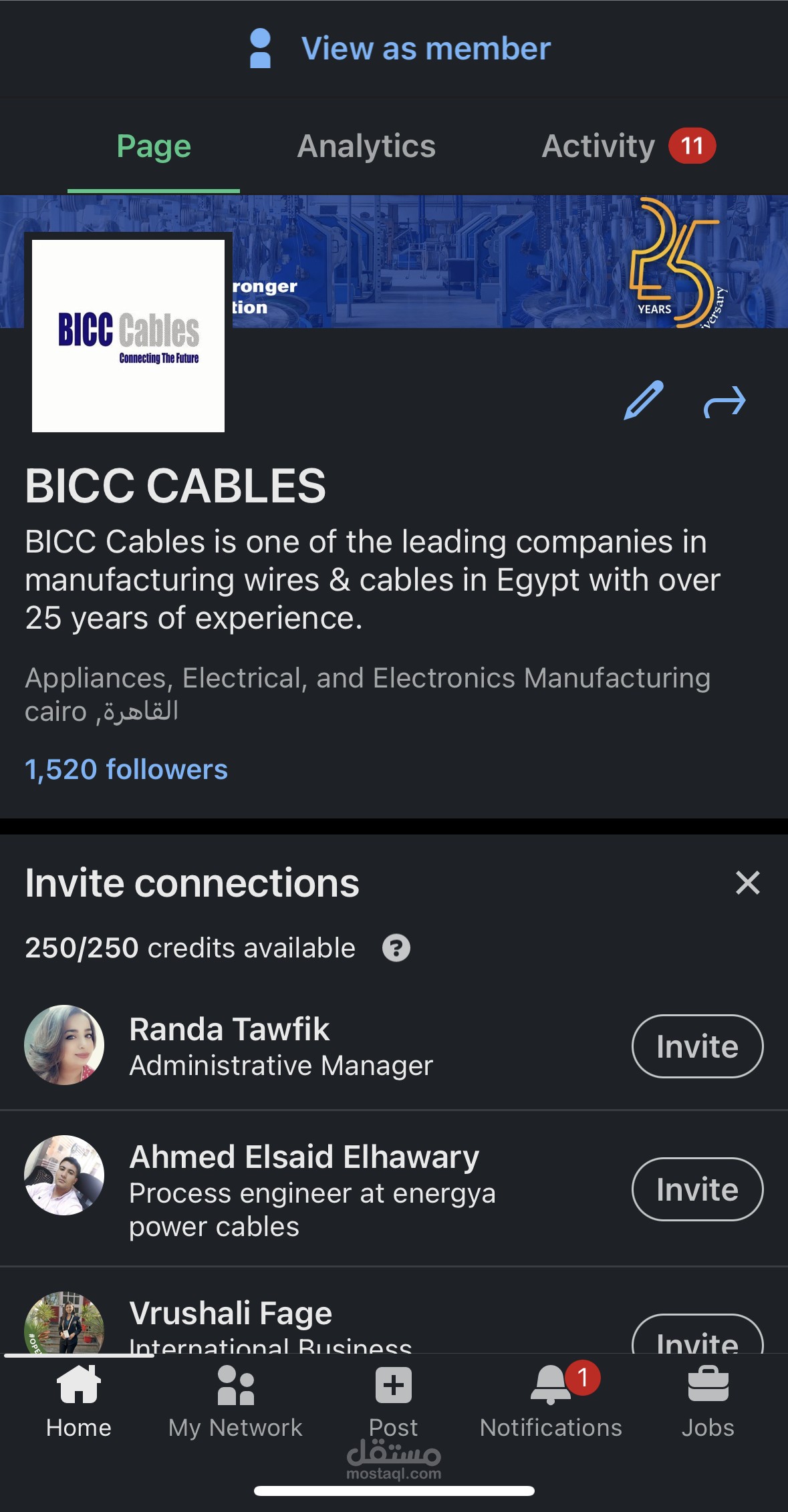Click the View as member link
Viewport: 788px width, 1512px height.
(426, 48)
